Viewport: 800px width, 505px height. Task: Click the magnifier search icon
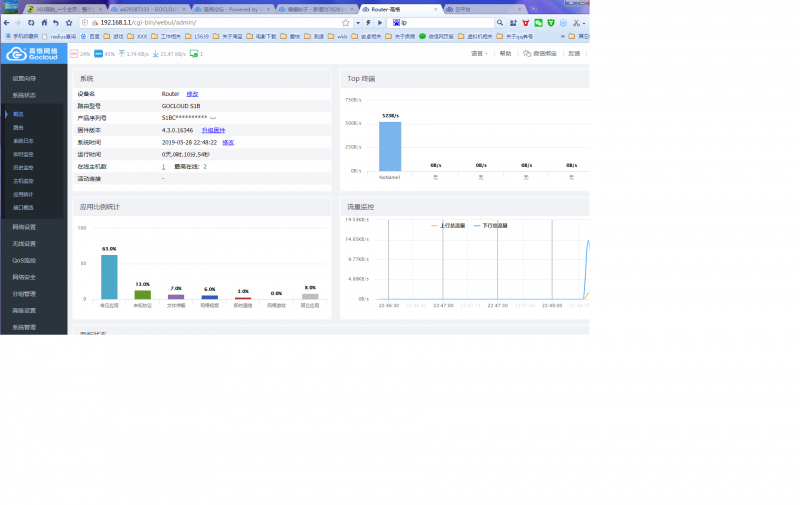coord(500,22)
